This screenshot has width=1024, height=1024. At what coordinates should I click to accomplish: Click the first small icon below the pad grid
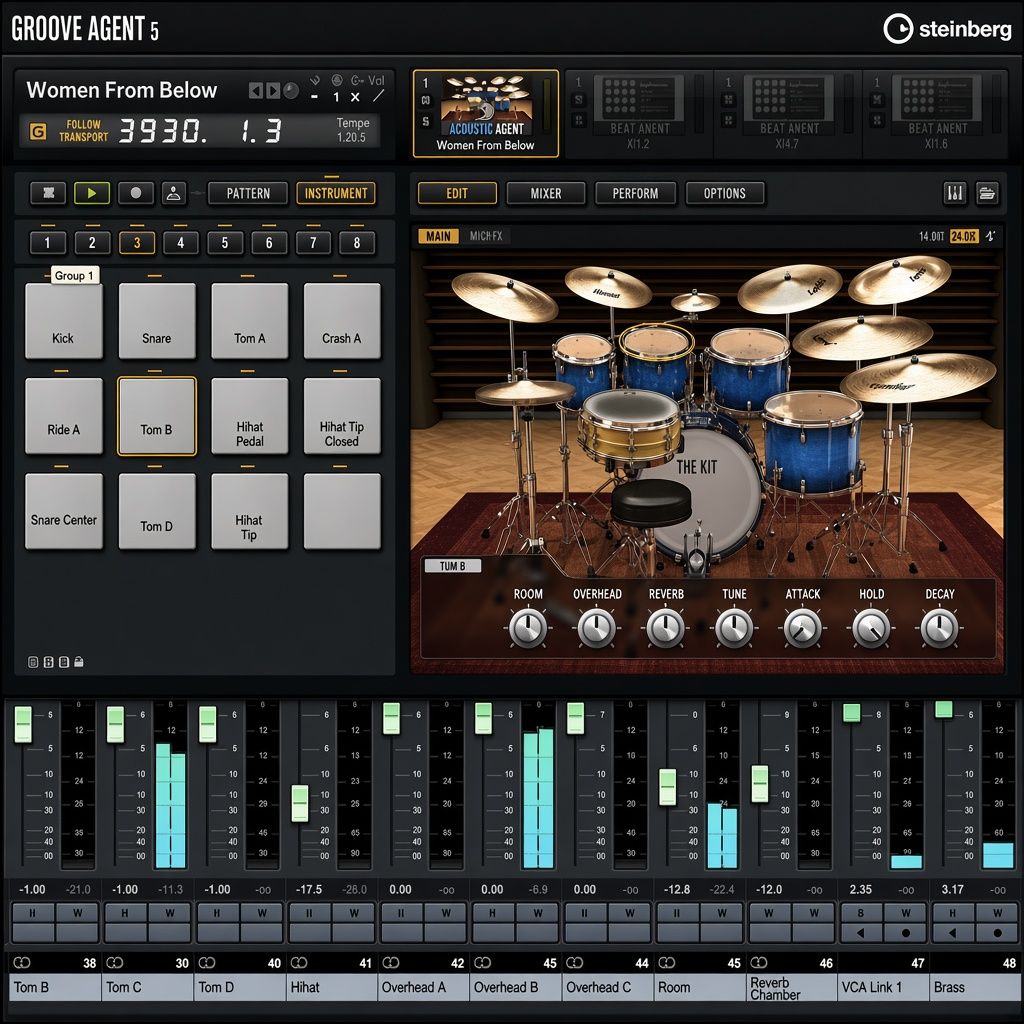[33, 662]
